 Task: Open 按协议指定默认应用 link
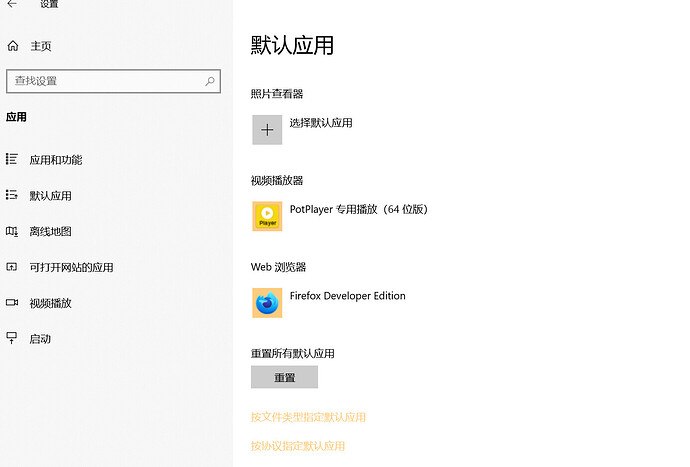coord(297,446)
